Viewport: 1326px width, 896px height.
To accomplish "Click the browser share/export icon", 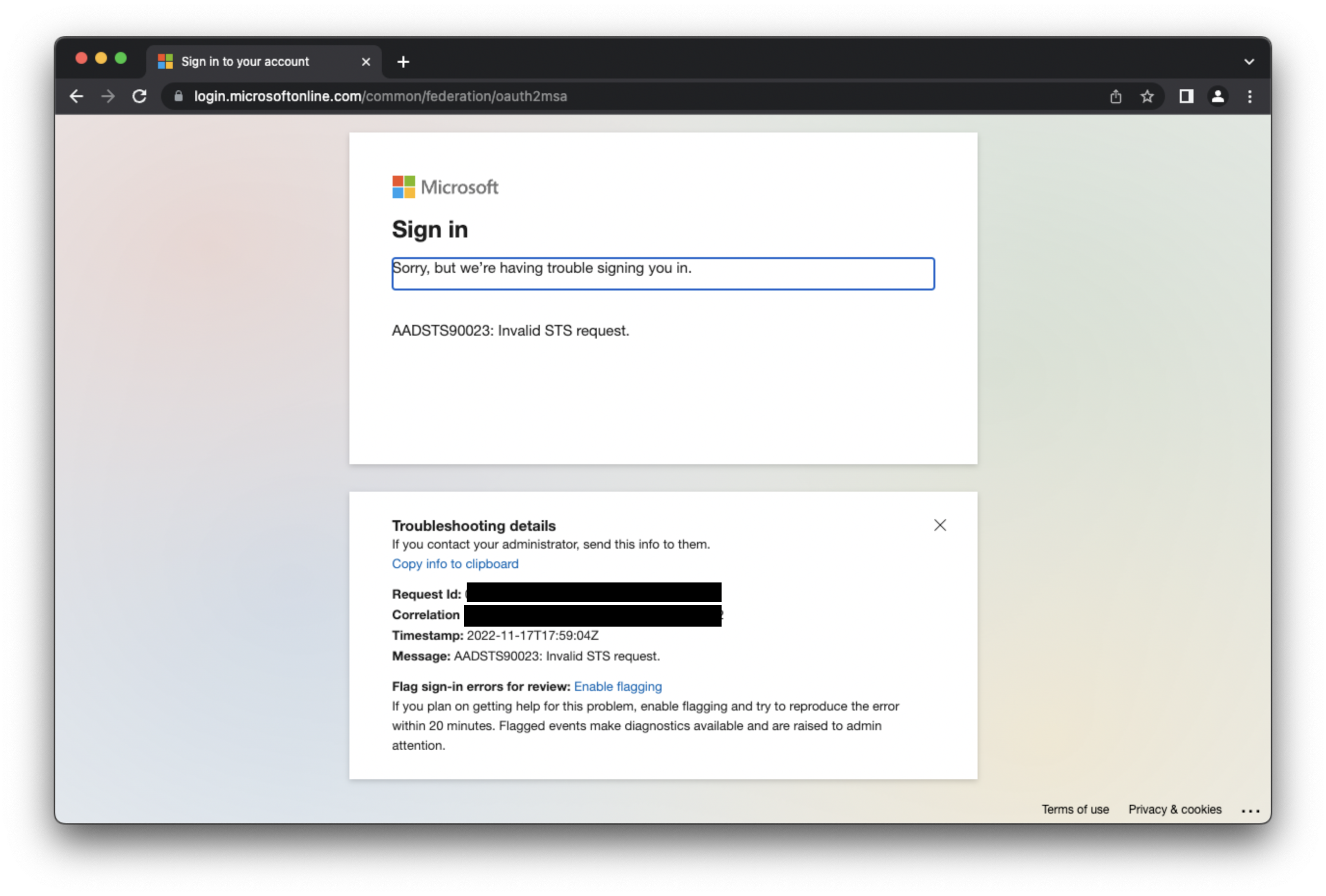I will [1116, 96].
